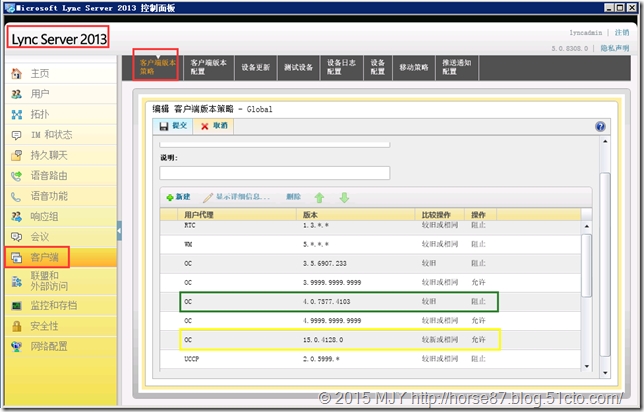Click the 语音路由 voice routing icon
The height and width of the screenshot is (412, 644).
pos(16,176)
